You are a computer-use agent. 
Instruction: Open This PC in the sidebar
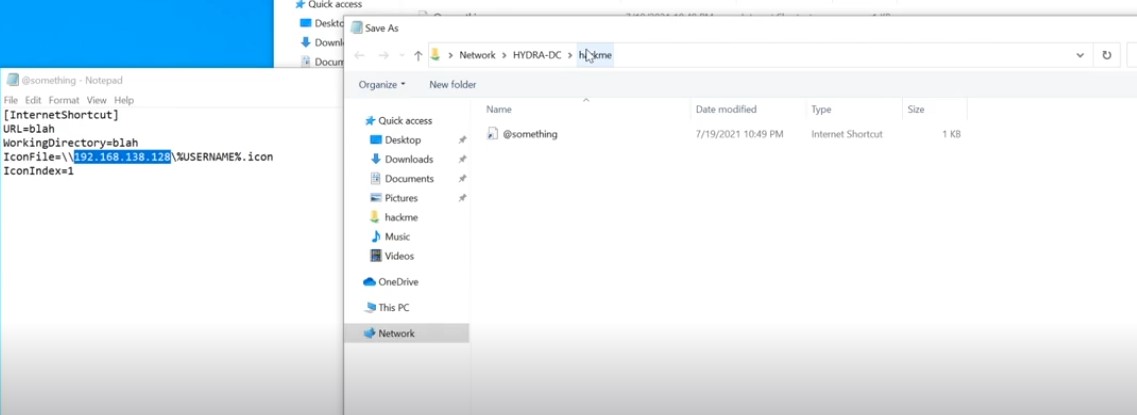394,308
